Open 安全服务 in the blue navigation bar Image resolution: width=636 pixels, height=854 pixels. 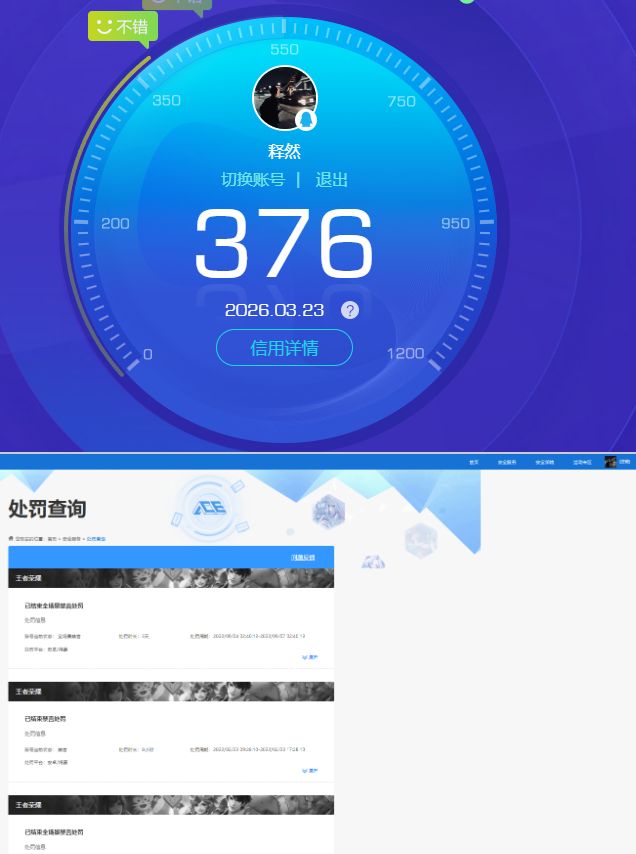pyautogui.click(x=507, y=462)
